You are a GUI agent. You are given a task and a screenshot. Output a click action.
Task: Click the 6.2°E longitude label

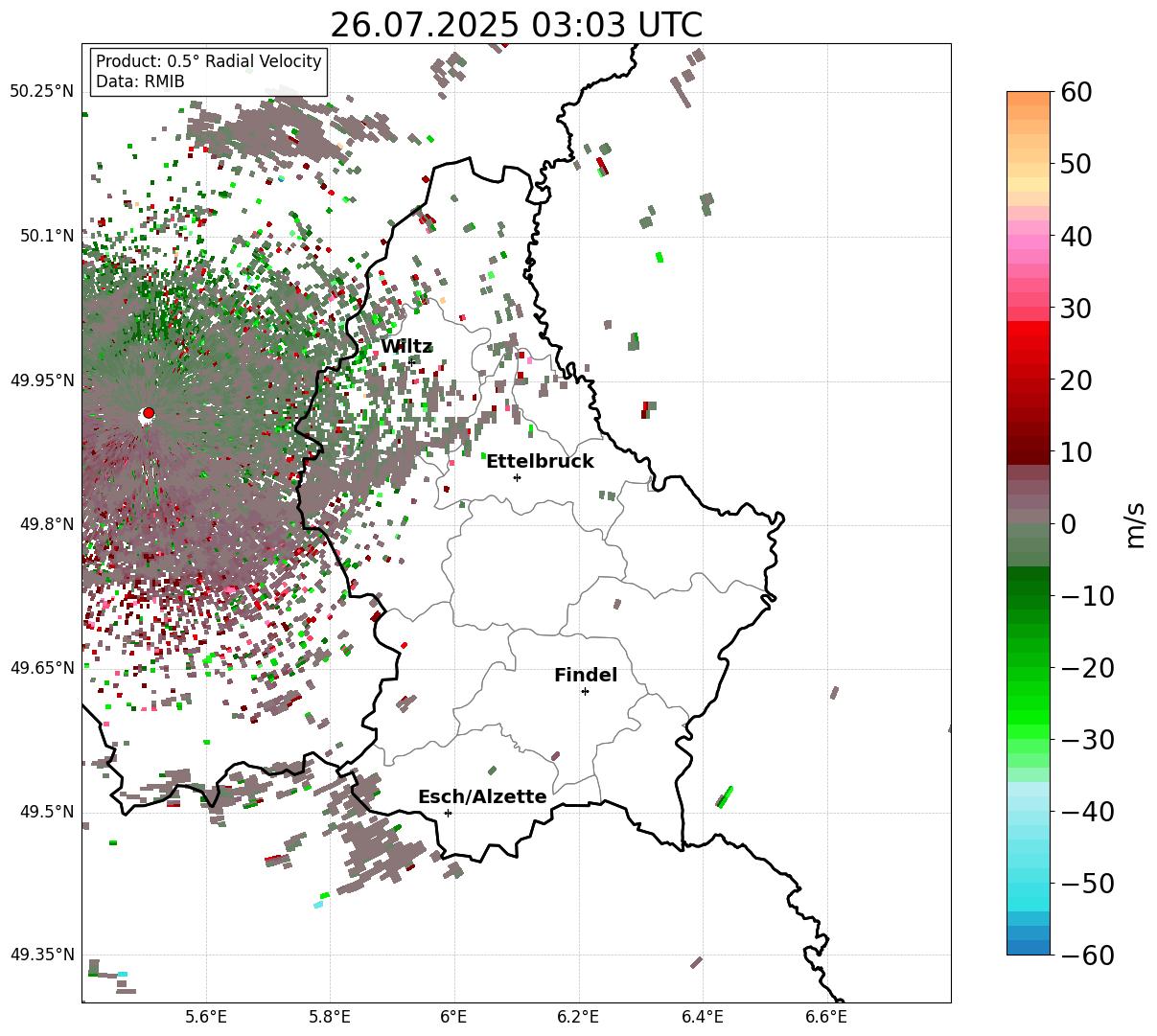[579, 1017]
